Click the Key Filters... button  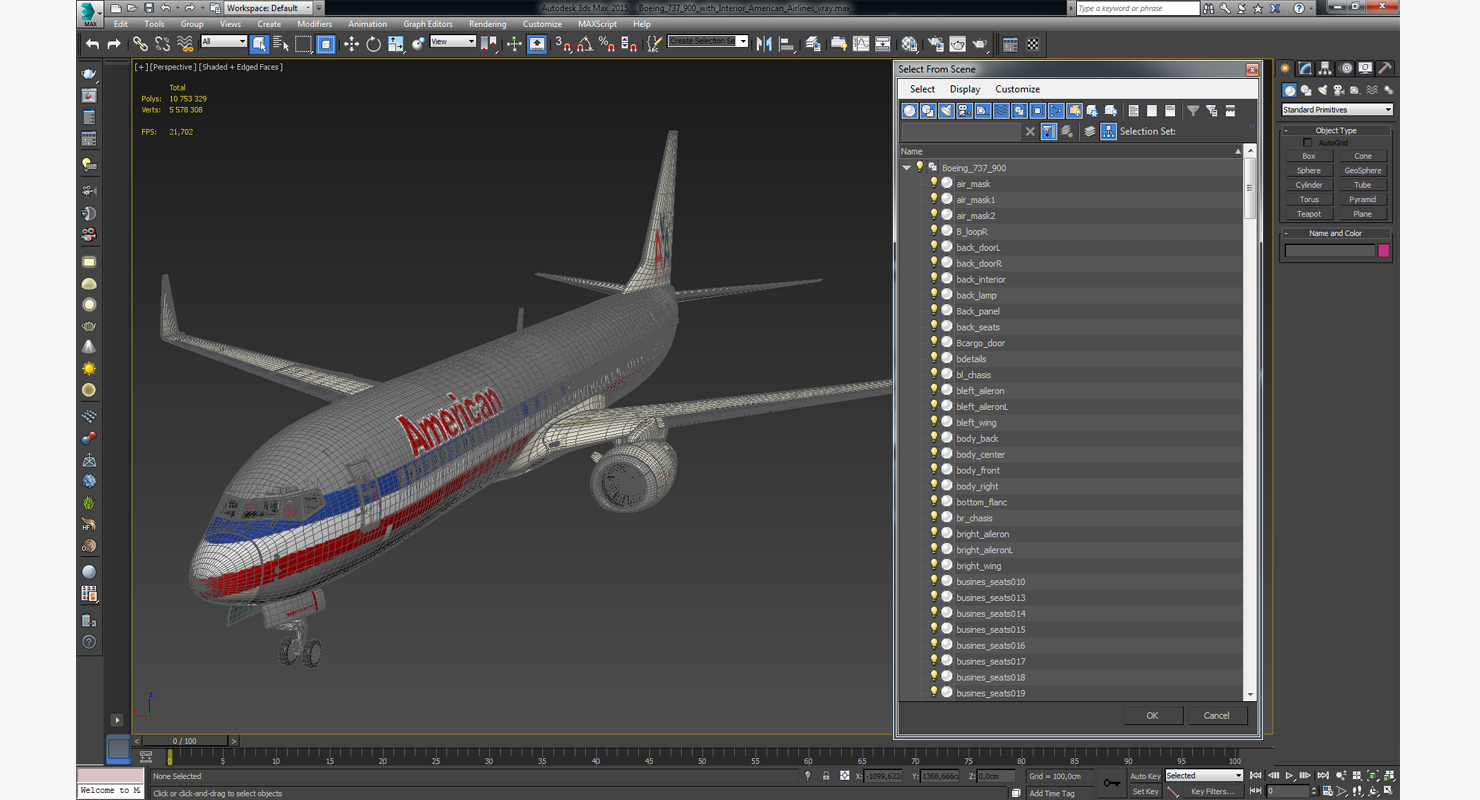(1212, 791)
